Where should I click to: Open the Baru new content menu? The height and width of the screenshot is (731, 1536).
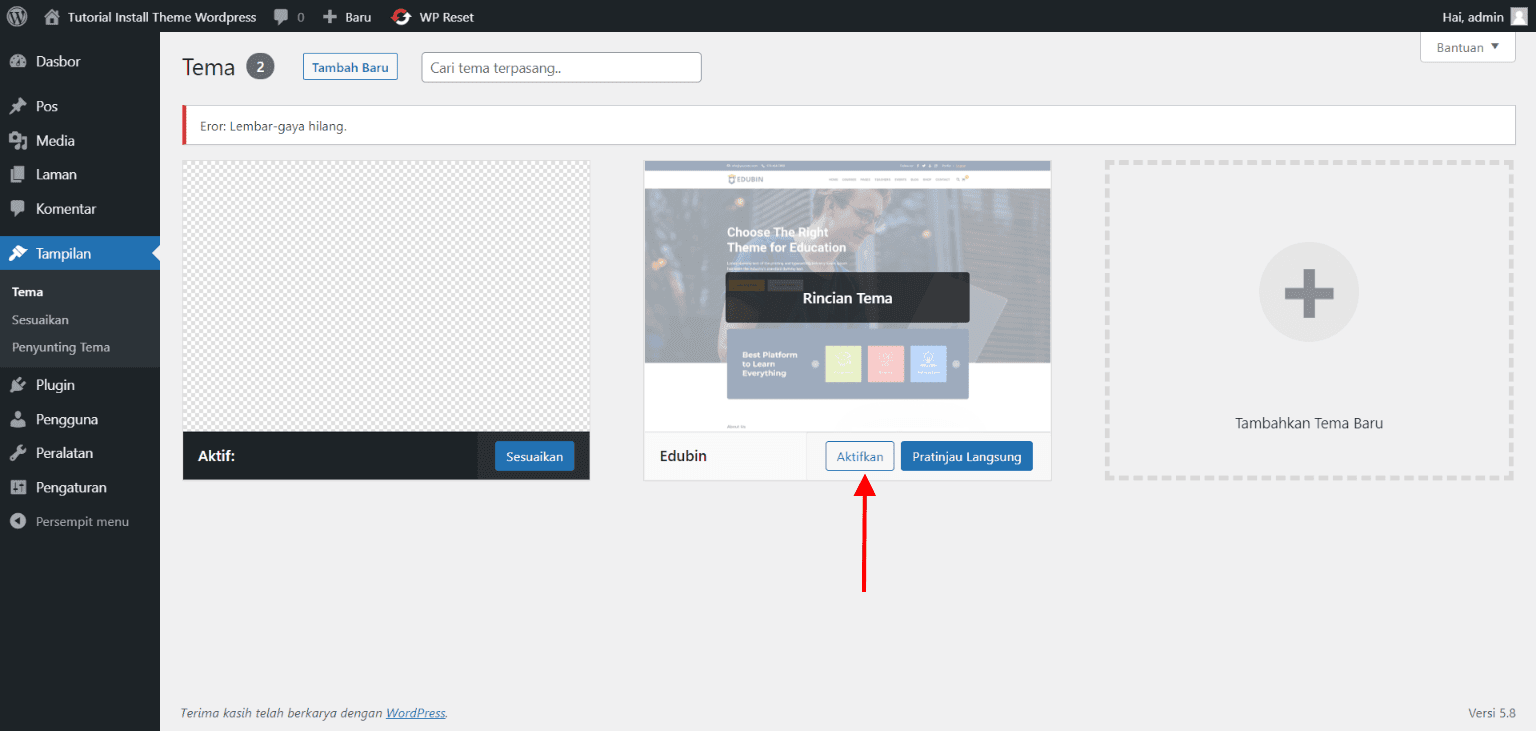coord(347,17)
